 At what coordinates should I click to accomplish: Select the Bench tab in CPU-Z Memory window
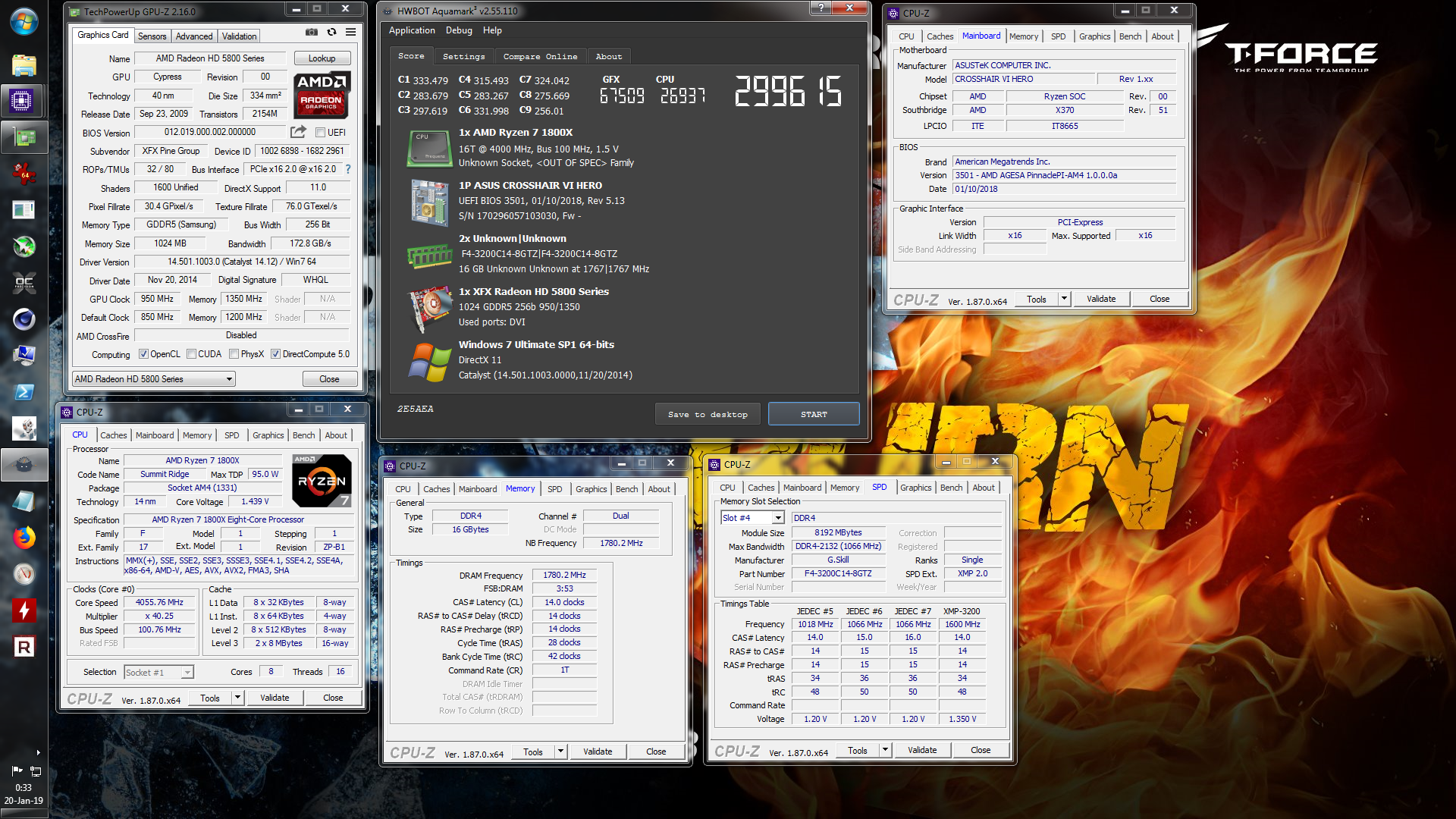[x=626, y=489]
